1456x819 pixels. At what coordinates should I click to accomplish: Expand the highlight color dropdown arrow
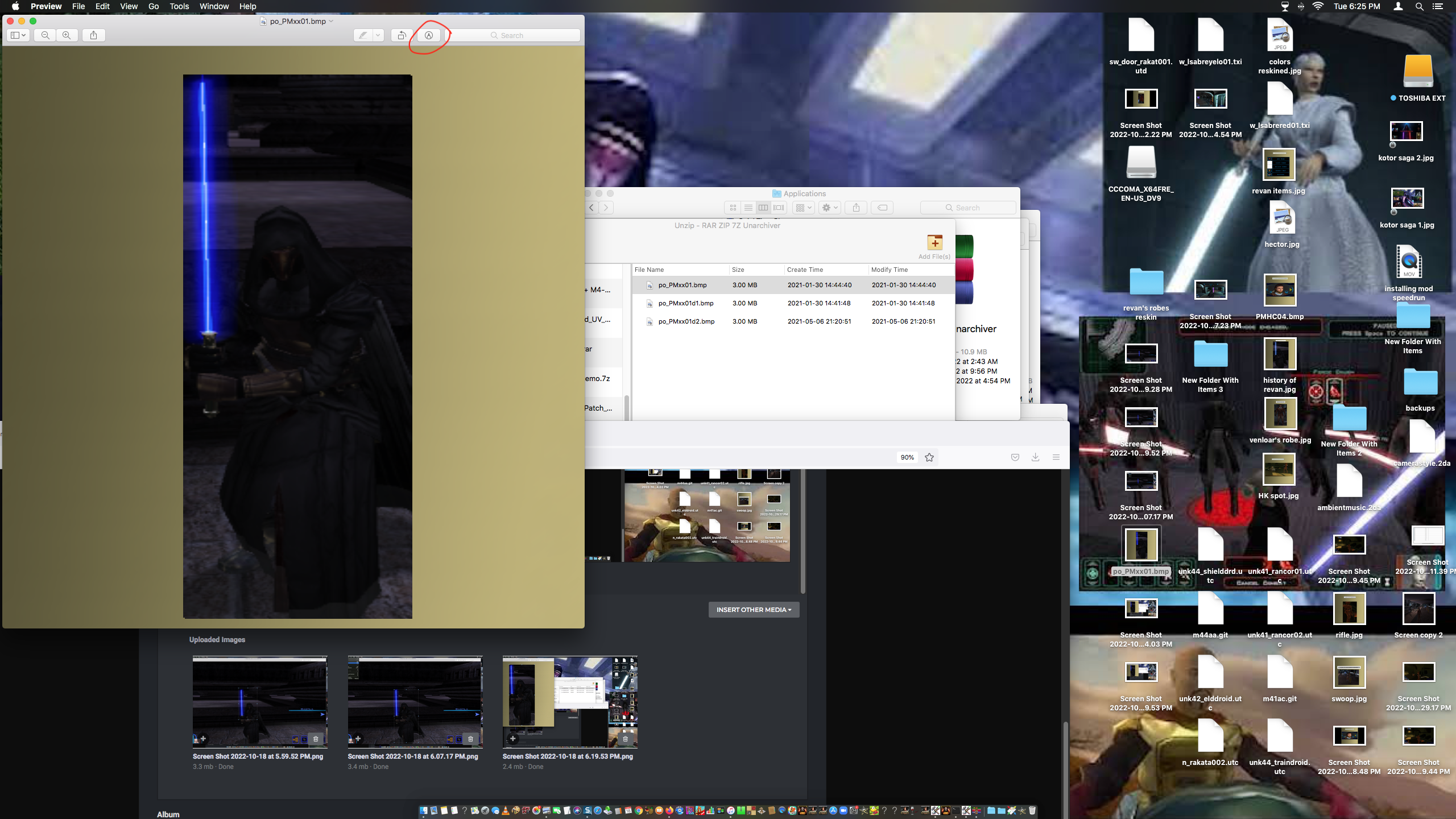378,35
